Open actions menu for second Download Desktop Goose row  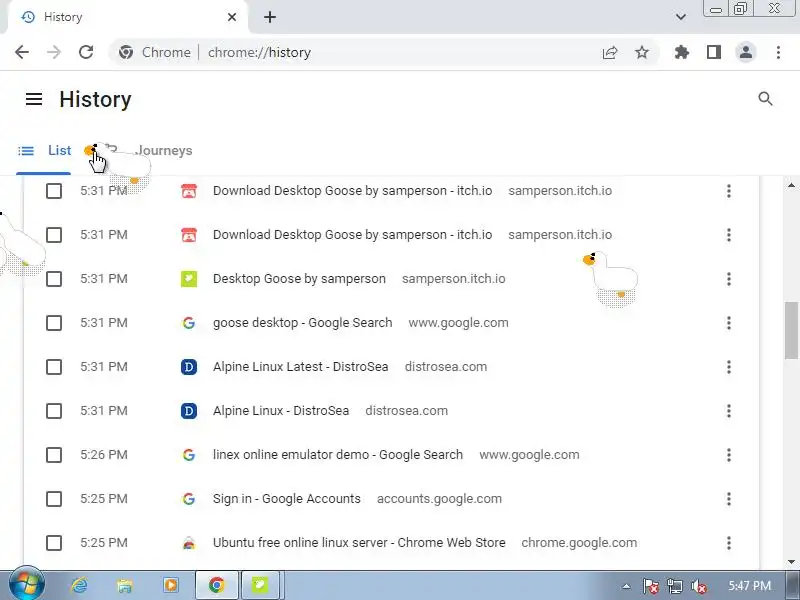click(x=729, y=235)
